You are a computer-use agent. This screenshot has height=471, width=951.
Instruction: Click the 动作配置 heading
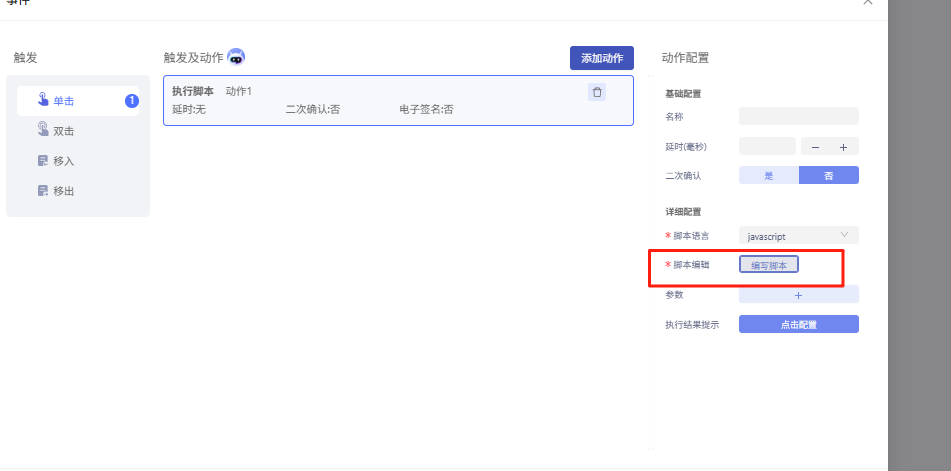pyautogui.click(x=685, y=58)
